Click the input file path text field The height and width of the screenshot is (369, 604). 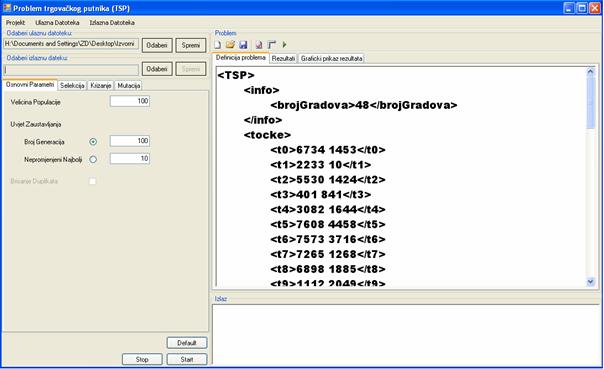point(71,44)
